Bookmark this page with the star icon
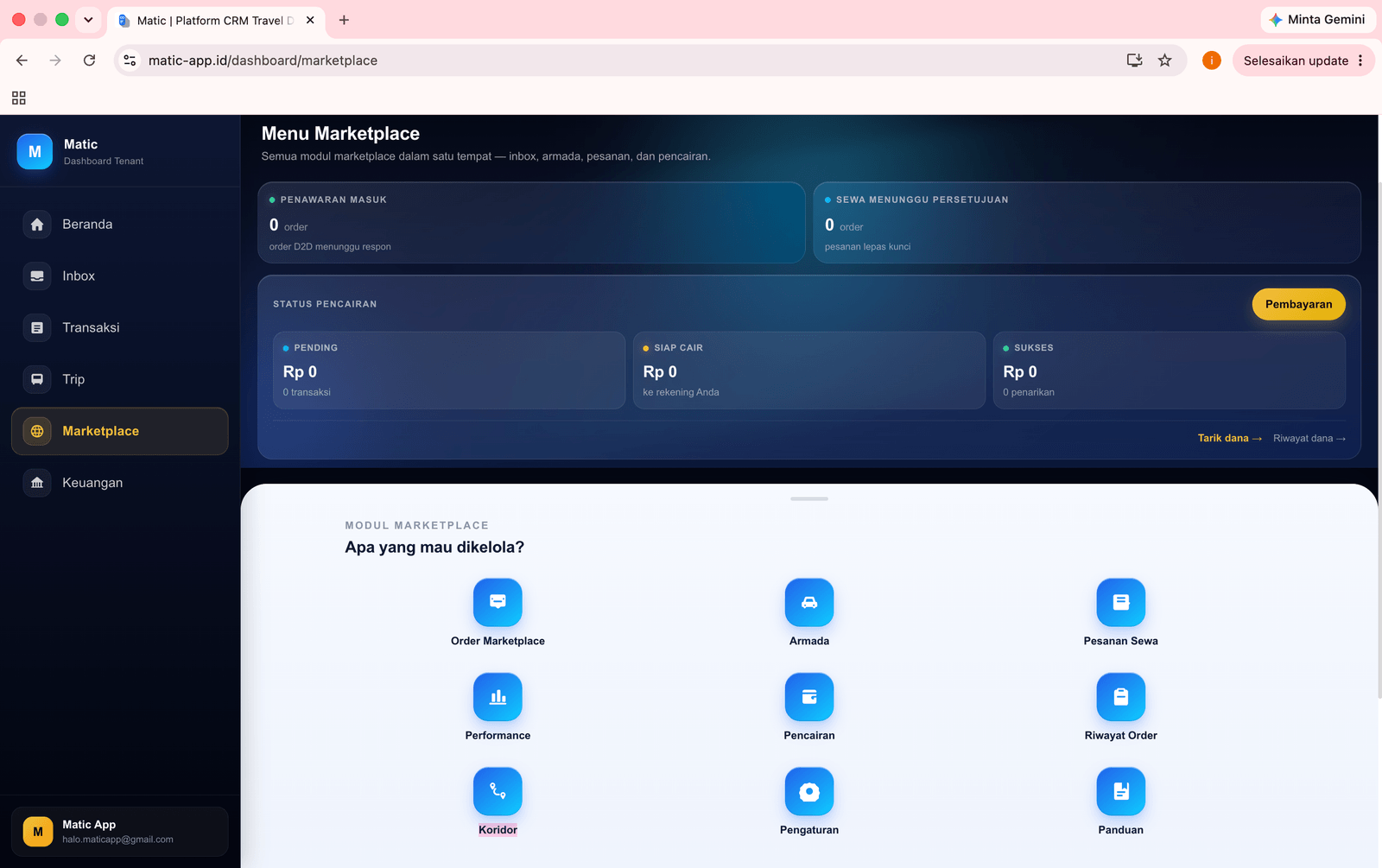This screenshot has width=1382, height=868. click(1165, 60)
